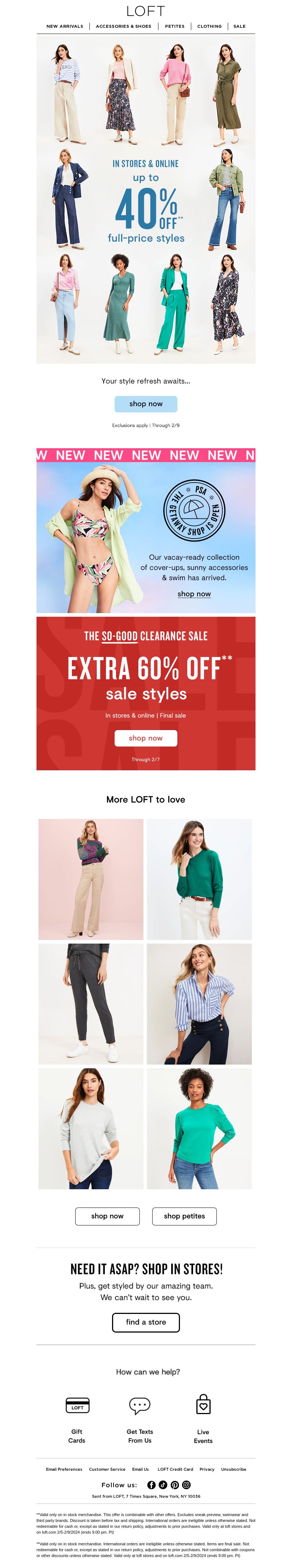This screenshot has height=1568, width=292.
Task: Click the find a store button
Action: click(x=146, y=1322)
